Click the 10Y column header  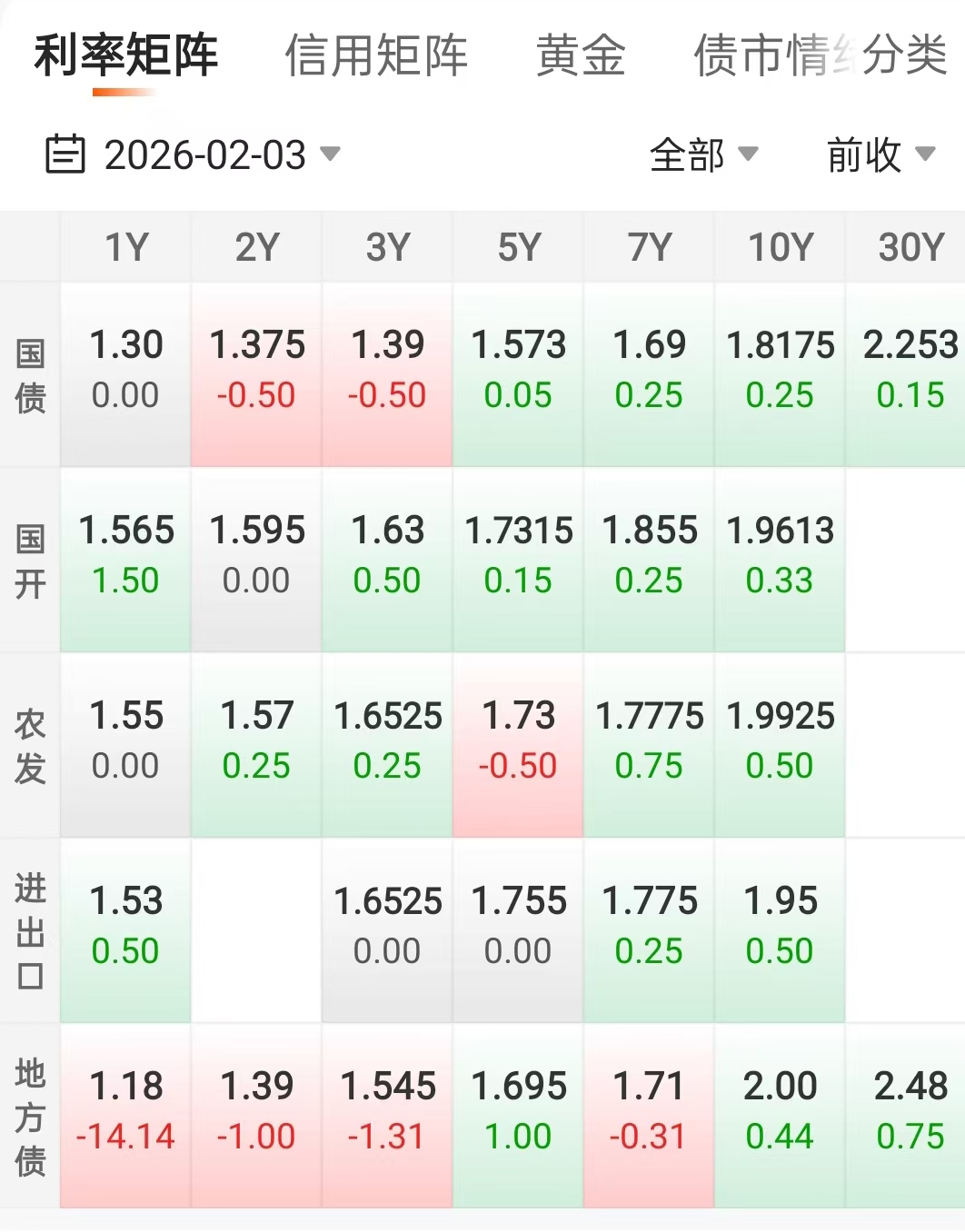(x=780, y=247)
